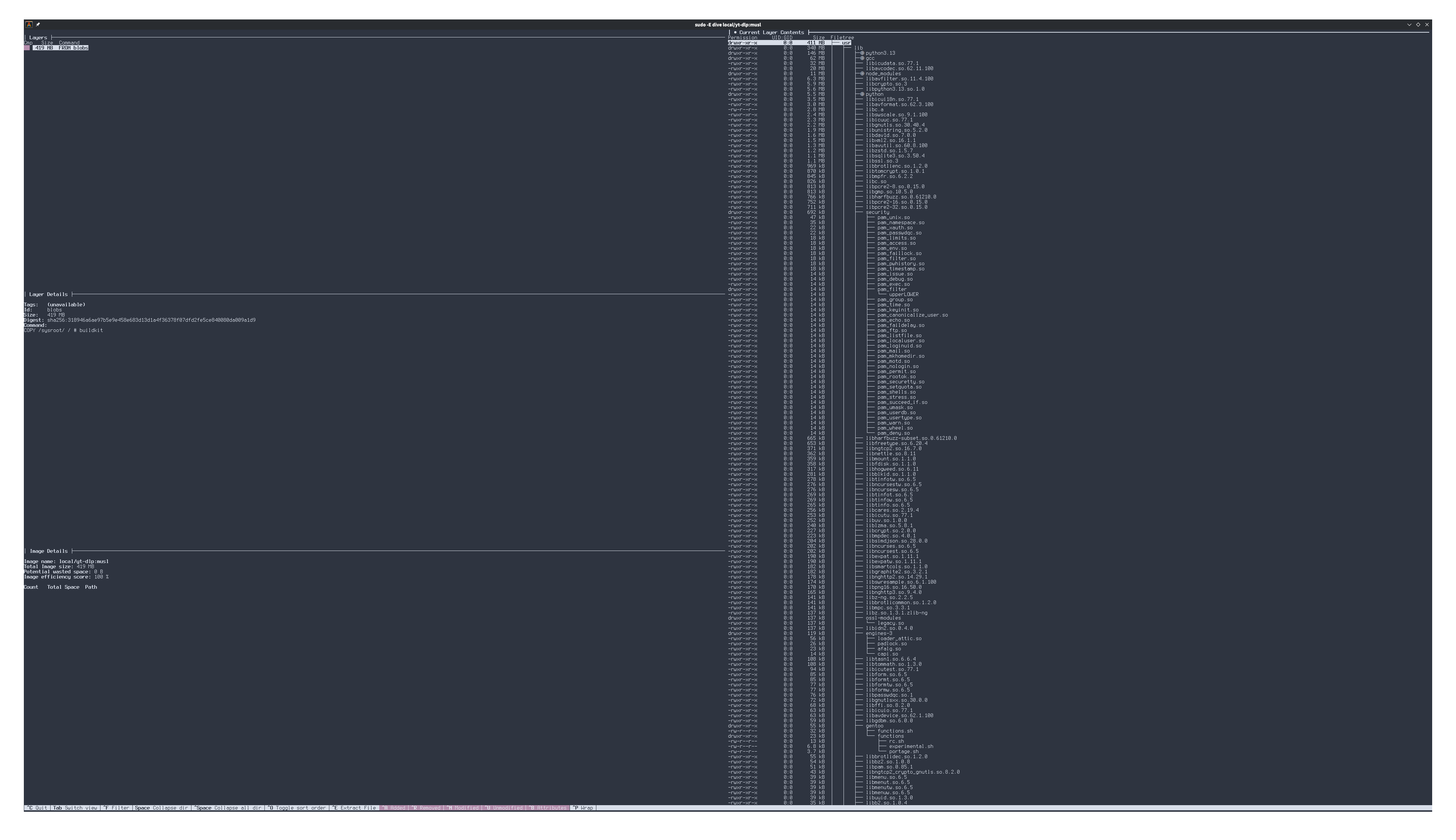
Task: Toggle the Modified files filter
Action: click(x=463, y=808)
